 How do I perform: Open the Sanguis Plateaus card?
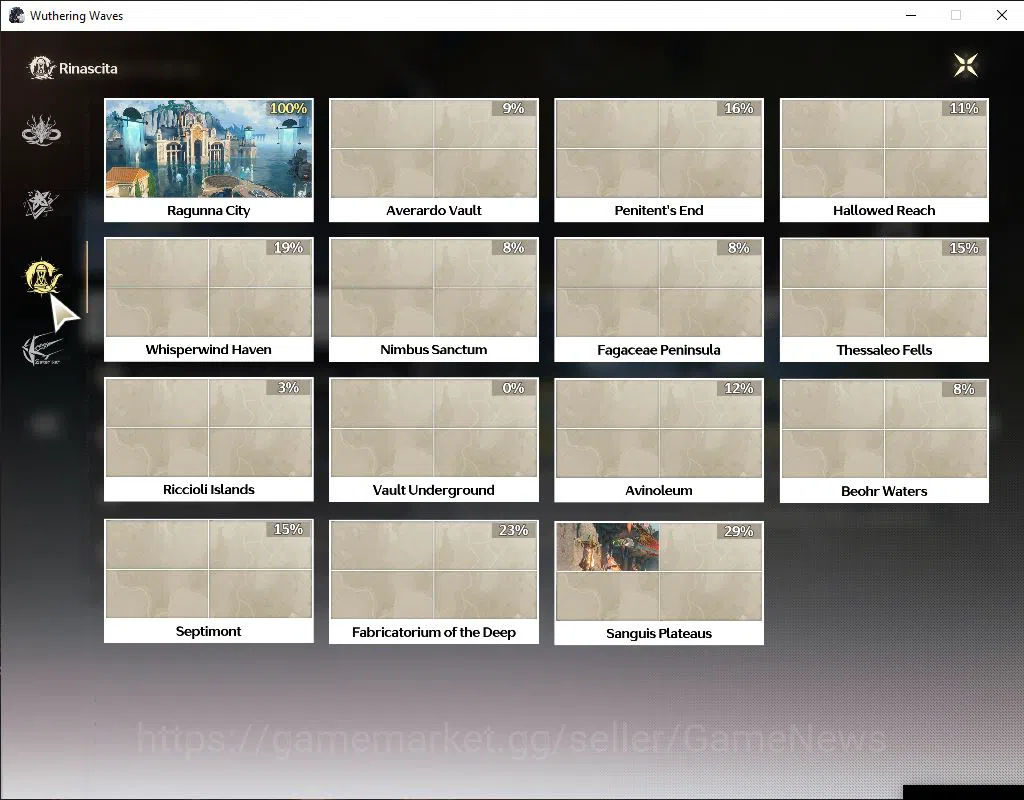click(659, 583)
